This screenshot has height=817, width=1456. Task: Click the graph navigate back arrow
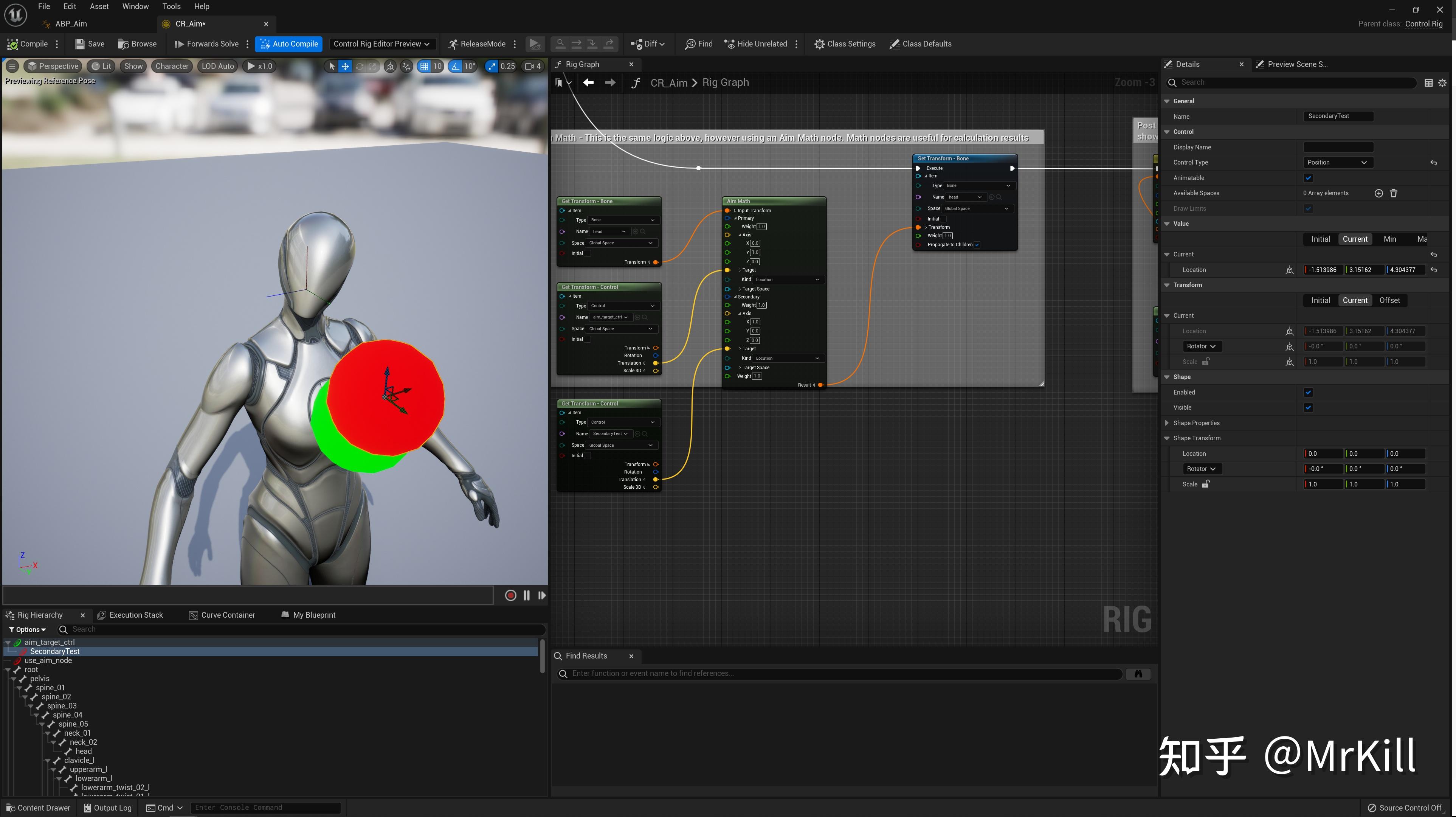588,82
